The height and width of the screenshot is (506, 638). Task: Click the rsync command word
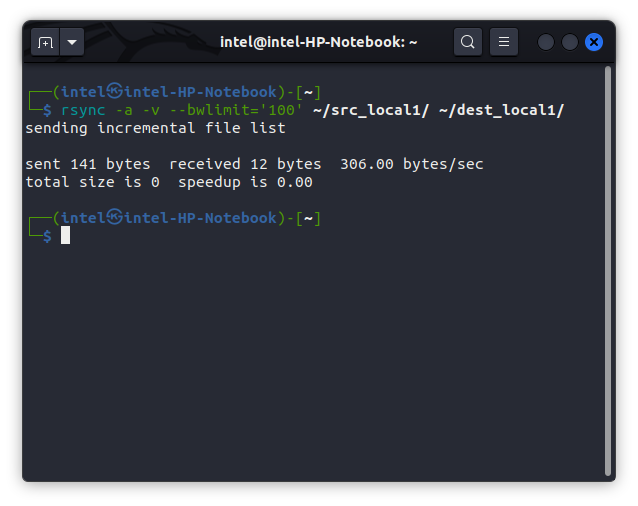coord(83,110)
